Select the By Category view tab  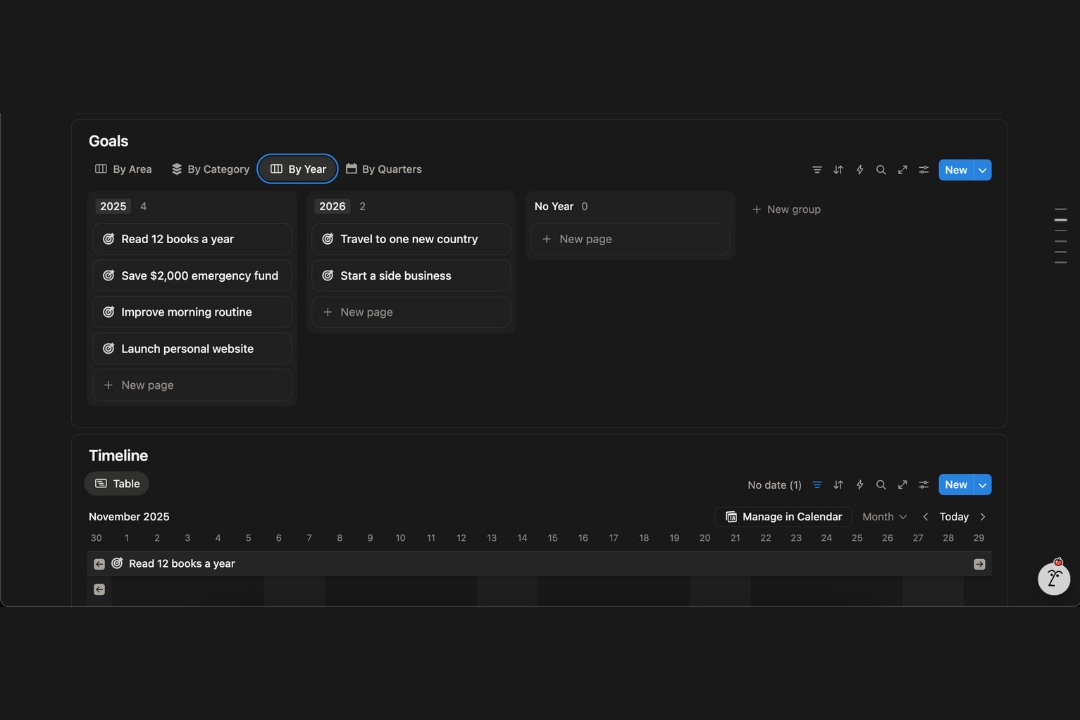pos(210,170)
